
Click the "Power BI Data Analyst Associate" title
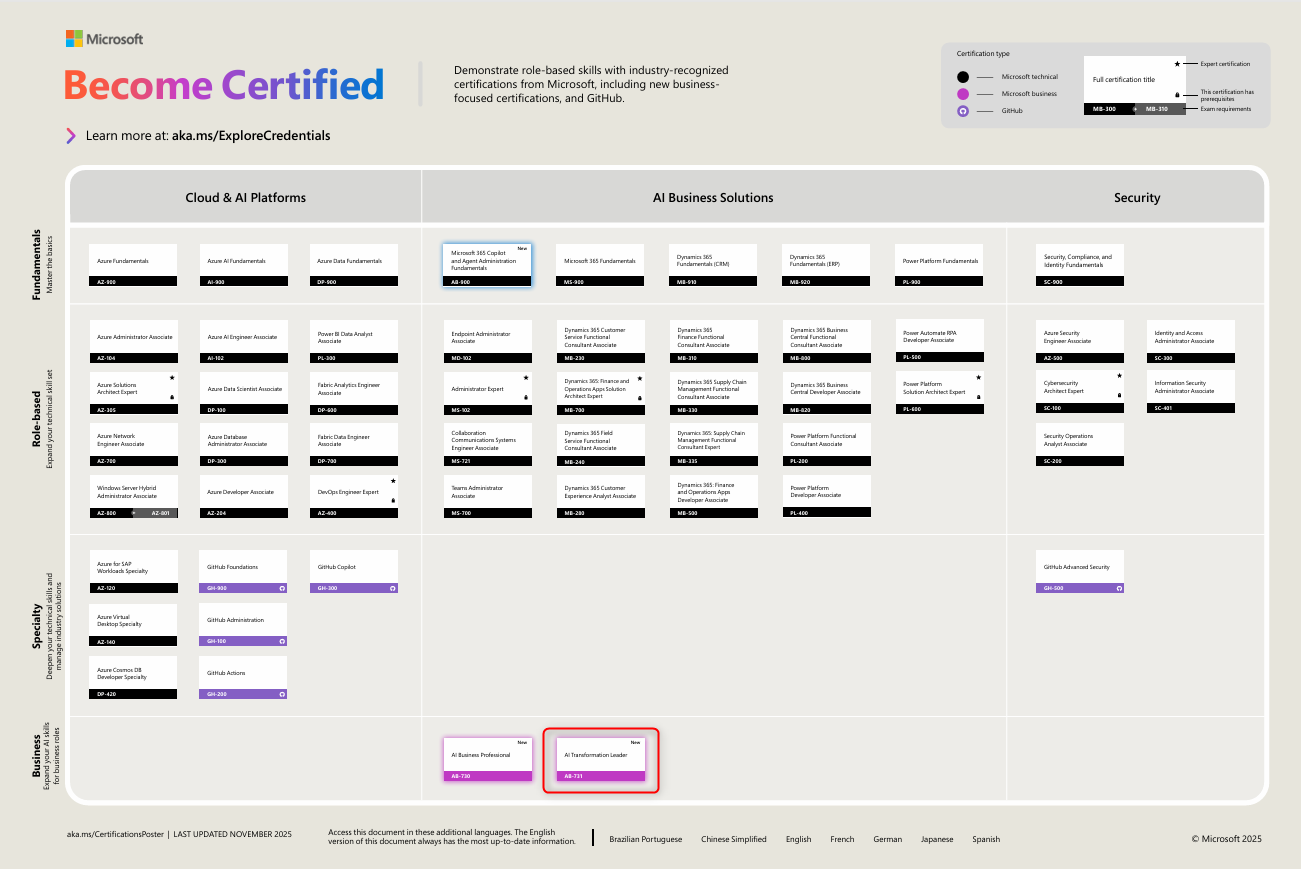345,340
